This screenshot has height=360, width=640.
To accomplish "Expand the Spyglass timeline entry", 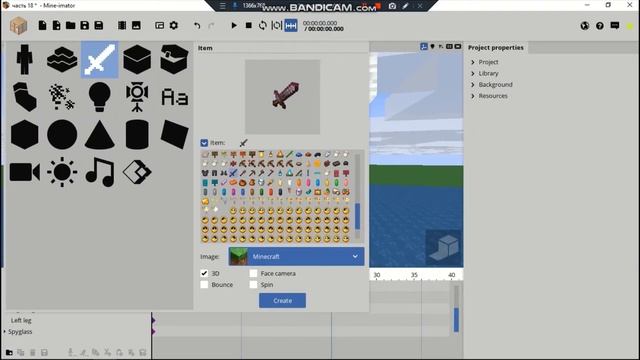I will pyautogui.click(x=5, y=332).
